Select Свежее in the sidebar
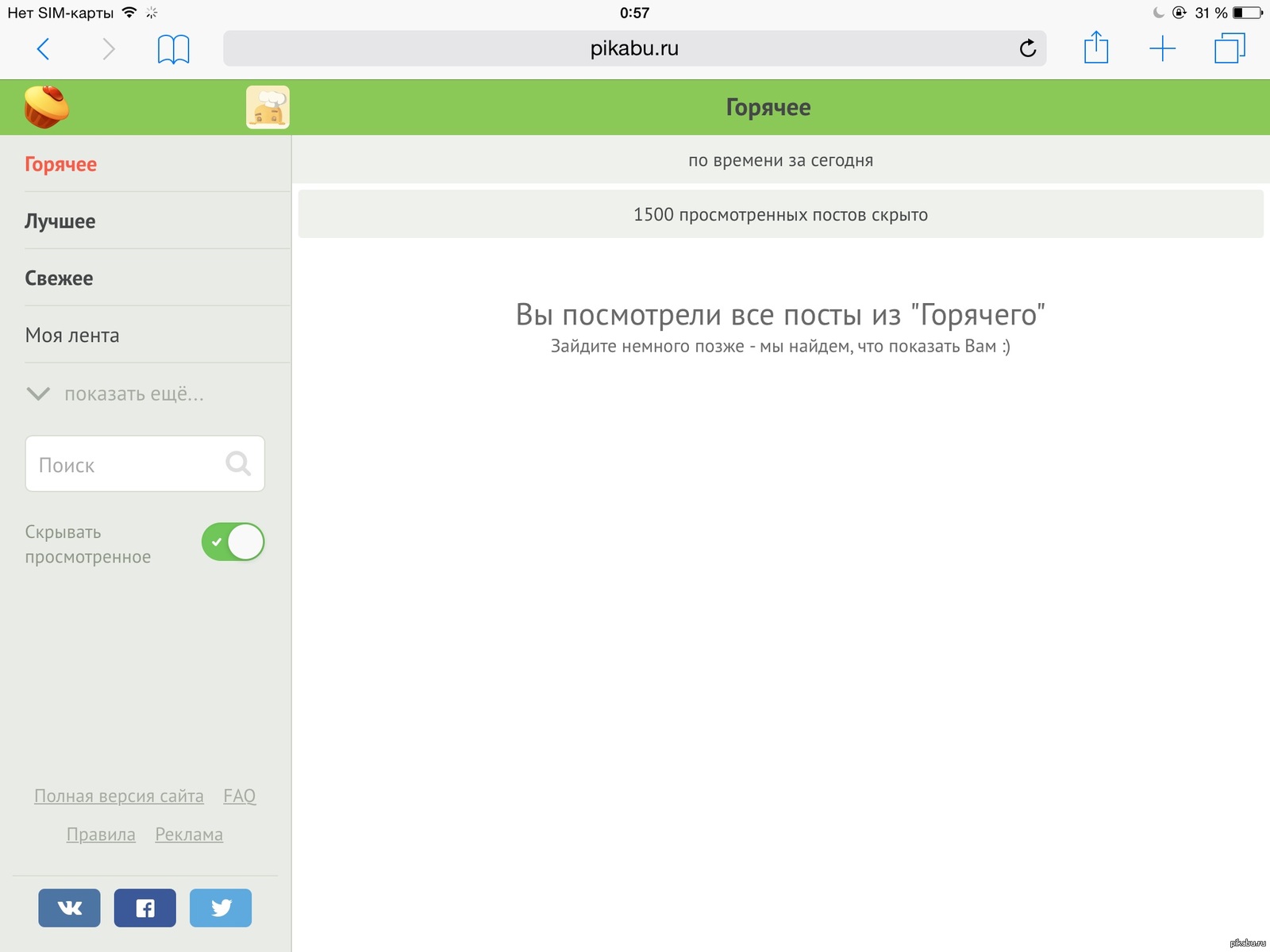The width and height of the screenshot is (1270, 952). [x=59, y=278]
